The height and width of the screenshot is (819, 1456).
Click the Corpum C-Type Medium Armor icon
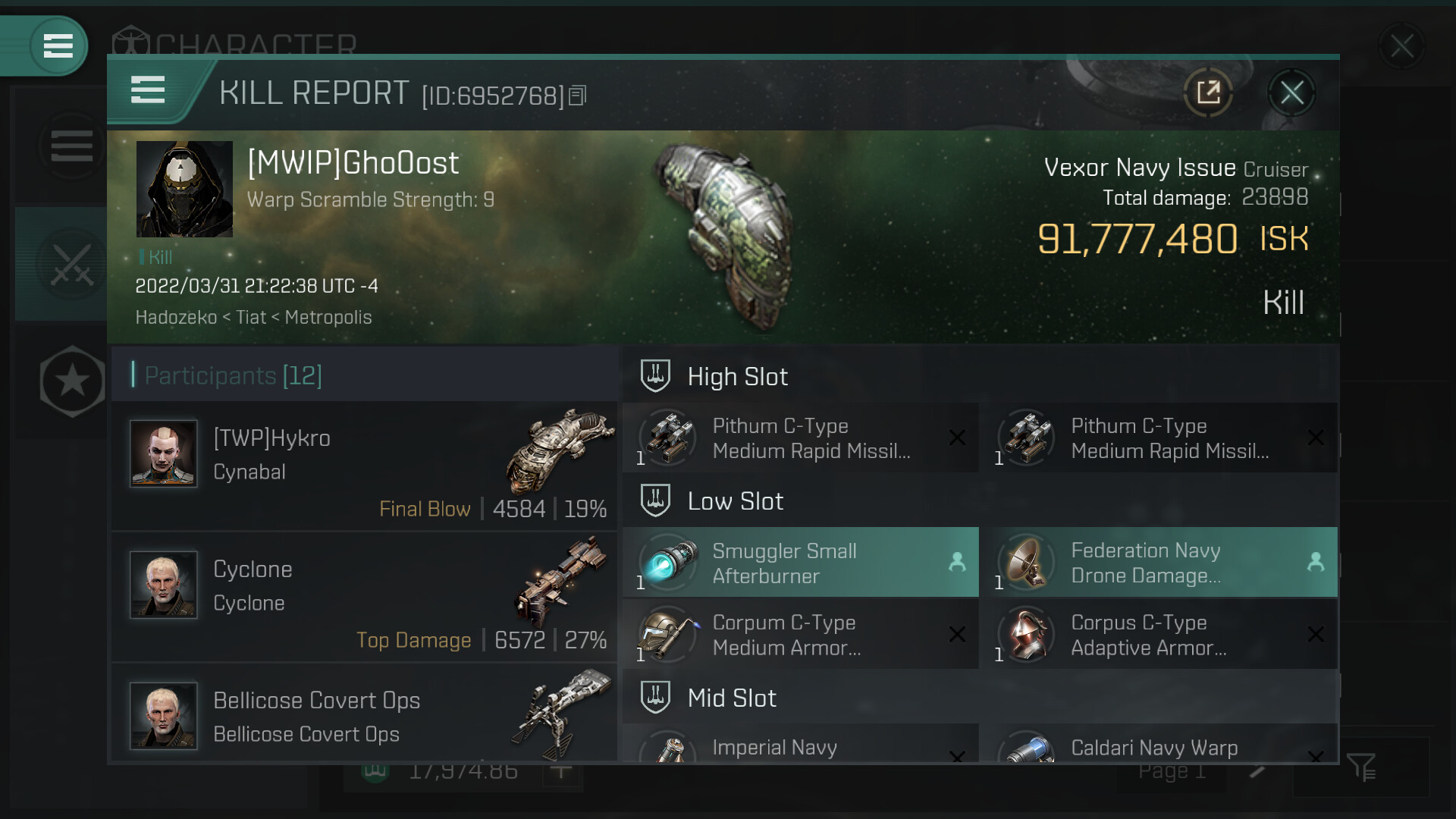(668, 635)
